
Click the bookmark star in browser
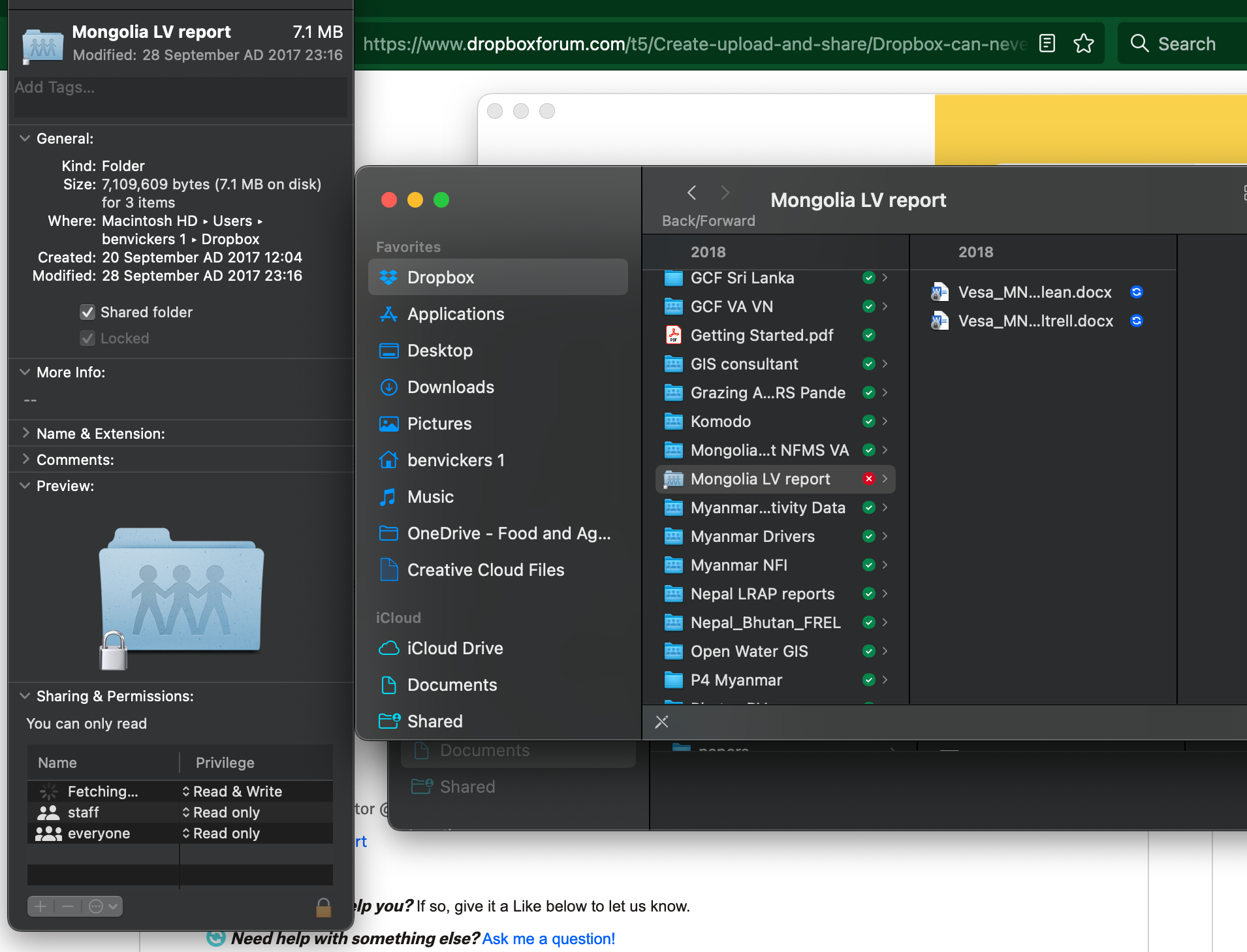pos(1084,44)
